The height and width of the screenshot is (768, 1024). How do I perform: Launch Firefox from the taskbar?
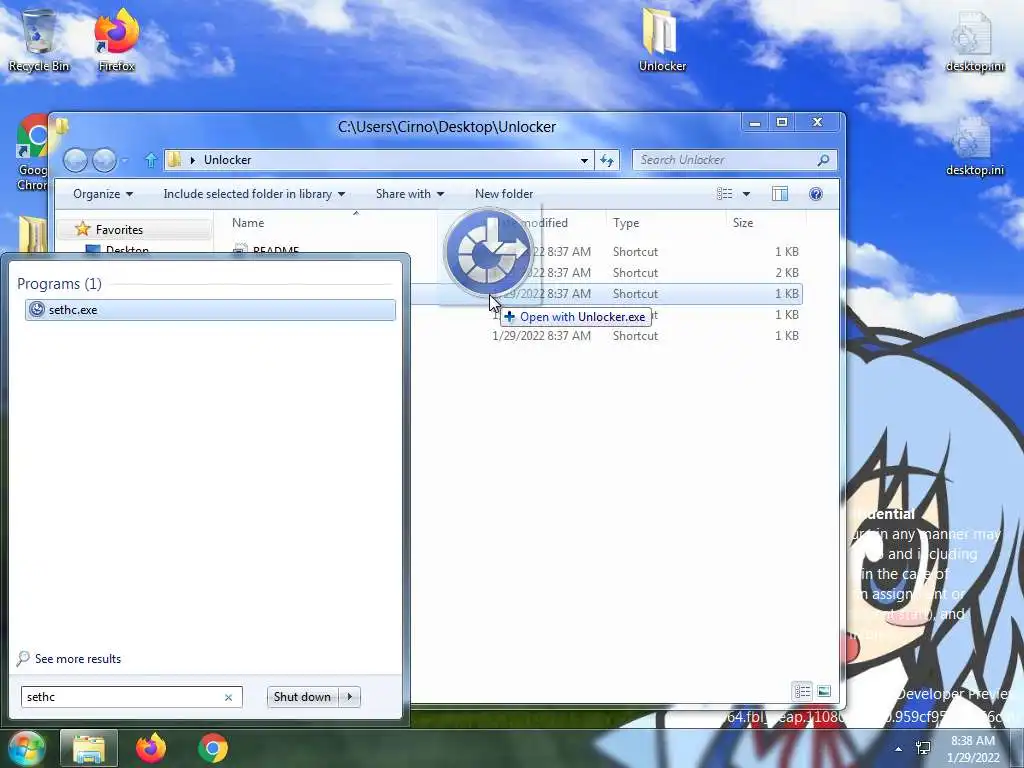click(151, 748)
